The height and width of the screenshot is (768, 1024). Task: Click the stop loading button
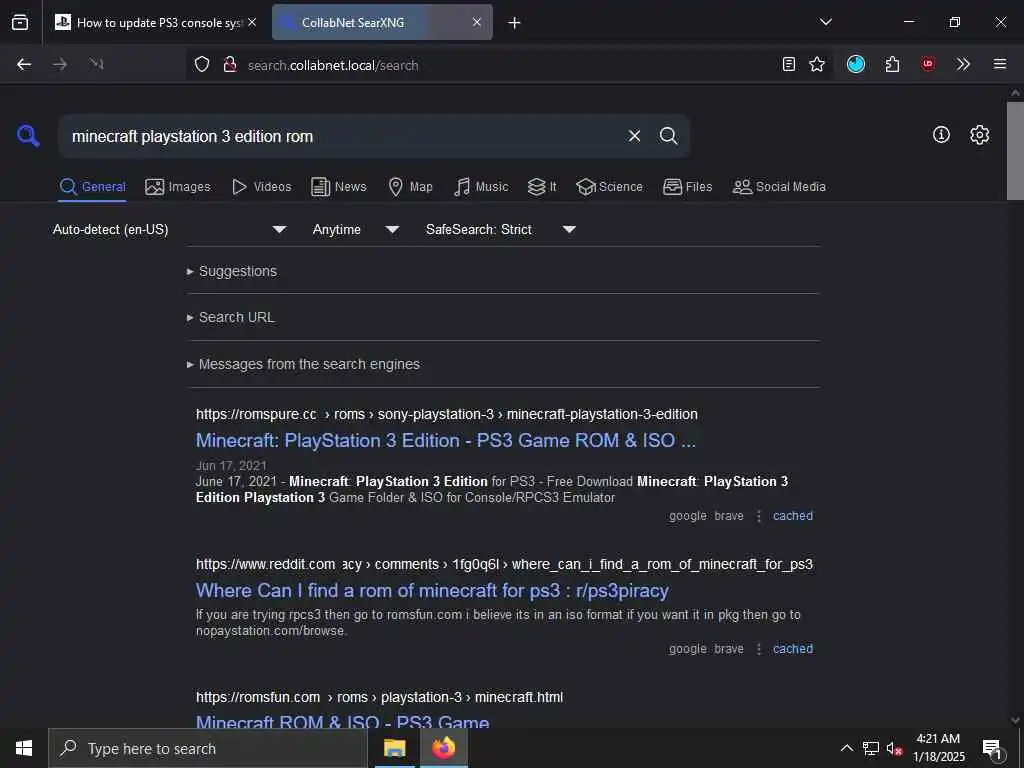(x=97, y=64)
